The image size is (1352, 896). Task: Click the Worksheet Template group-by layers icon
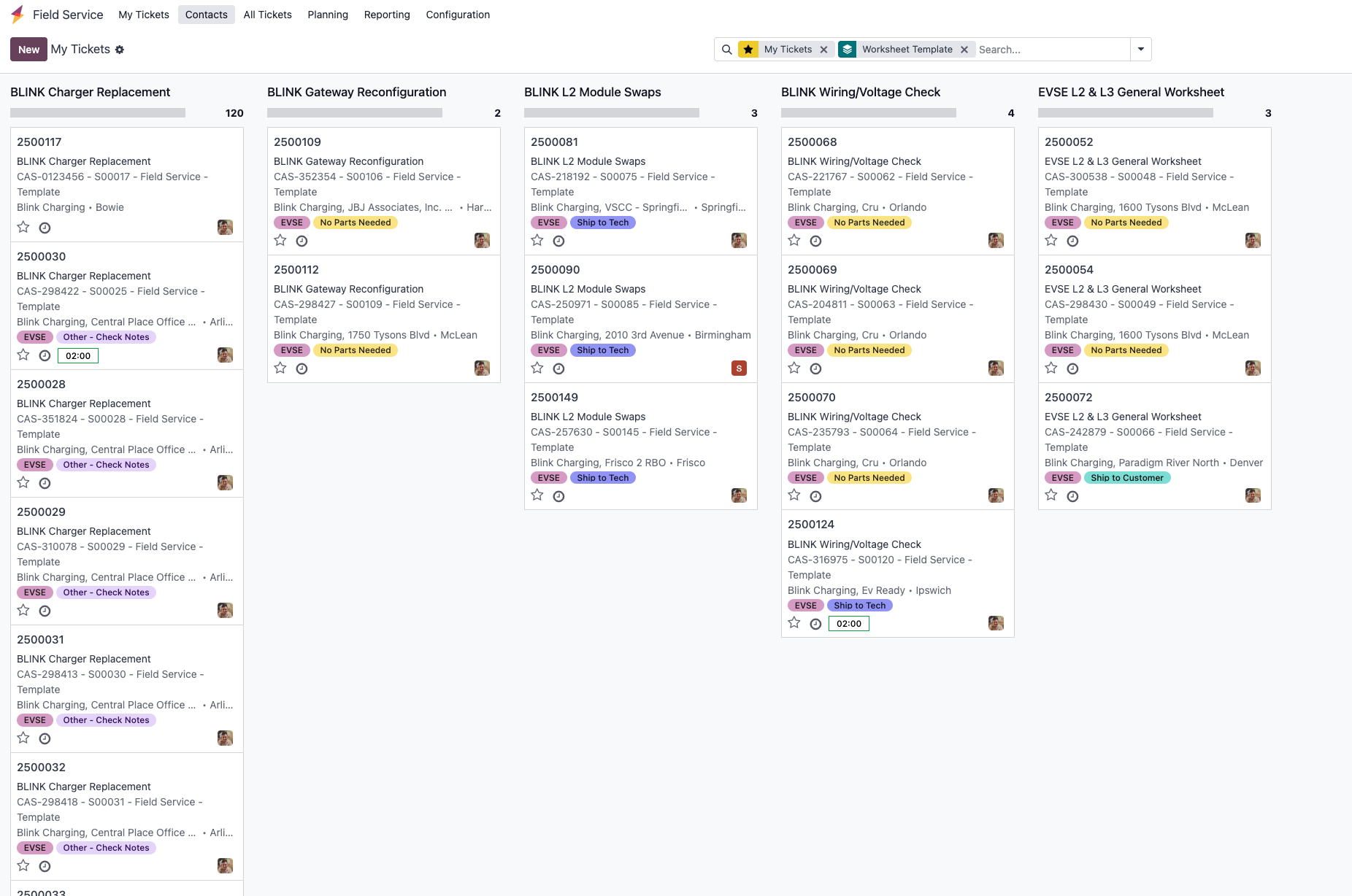tap(847, 50)
